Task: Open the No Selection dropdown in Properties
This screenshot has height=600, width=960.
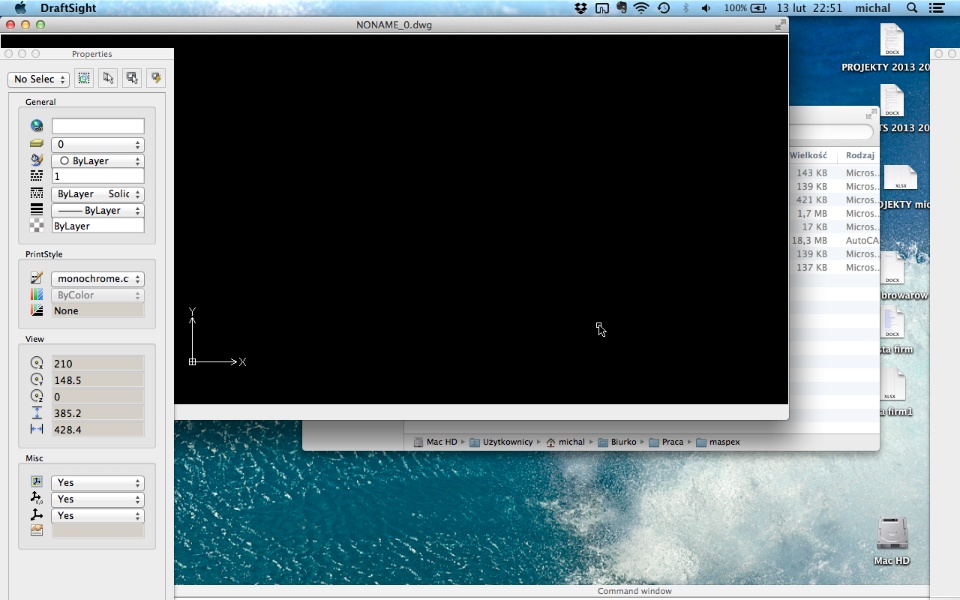Action: coord(39,79)
